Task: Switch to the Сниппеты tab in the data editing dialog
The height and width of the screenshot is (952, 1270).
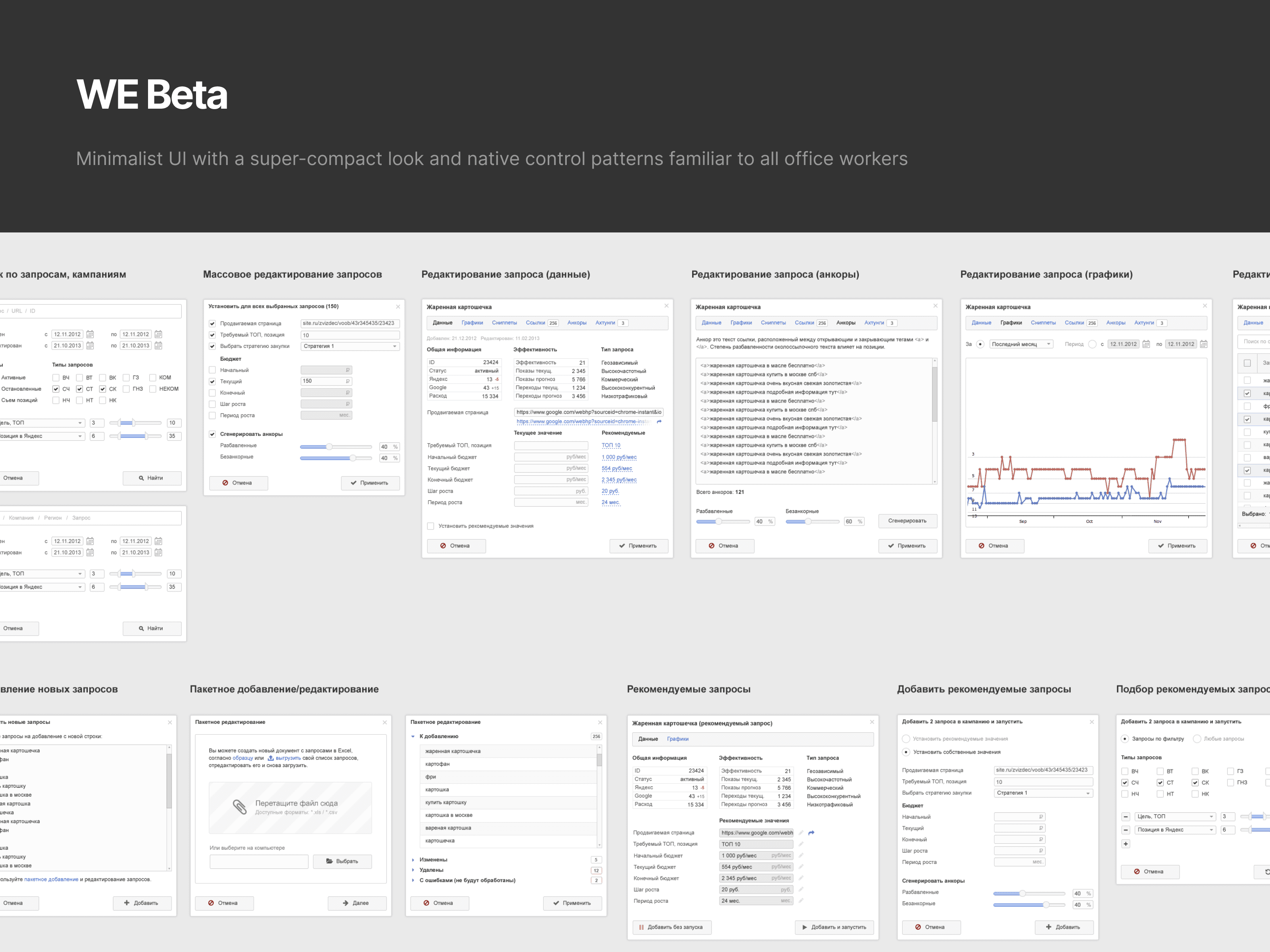Action: (x=504, y=323)
